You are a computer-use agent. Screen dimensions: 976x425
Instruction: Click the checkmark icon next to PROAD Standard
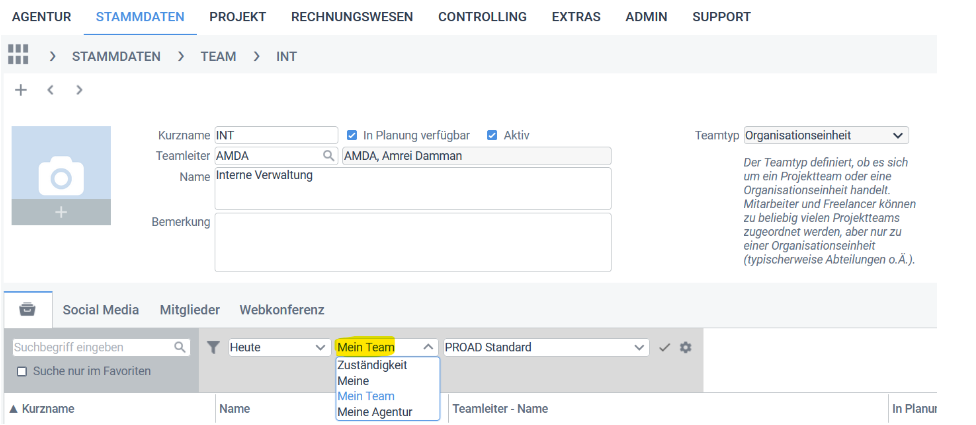(664, 347)
